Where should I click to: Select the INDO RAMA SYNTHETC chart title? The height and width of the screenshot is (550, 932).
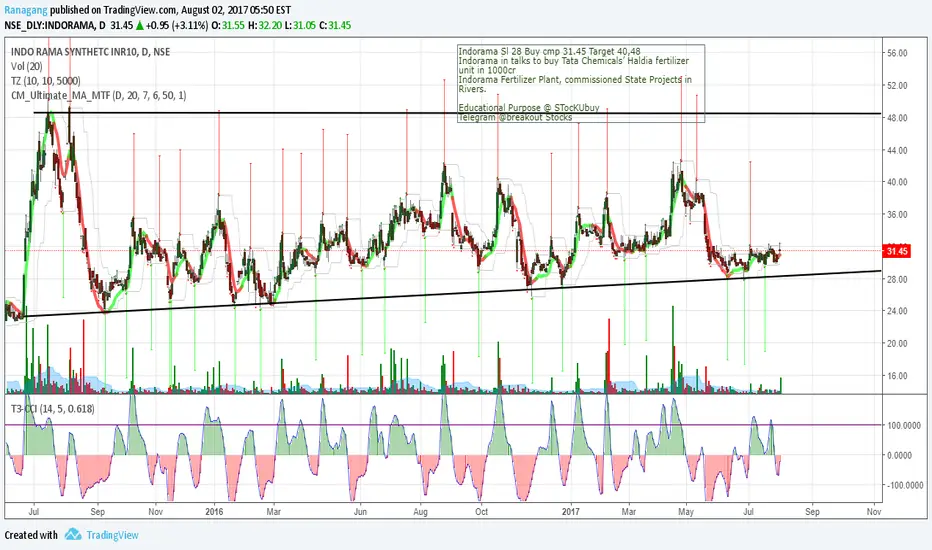click(x=90, y=52)
